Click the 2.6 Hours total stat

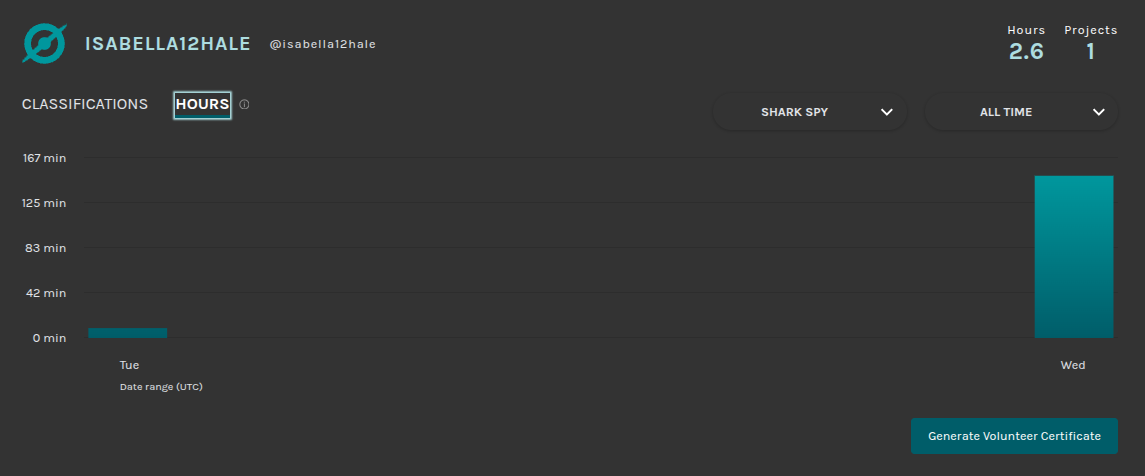(1026, 51)
